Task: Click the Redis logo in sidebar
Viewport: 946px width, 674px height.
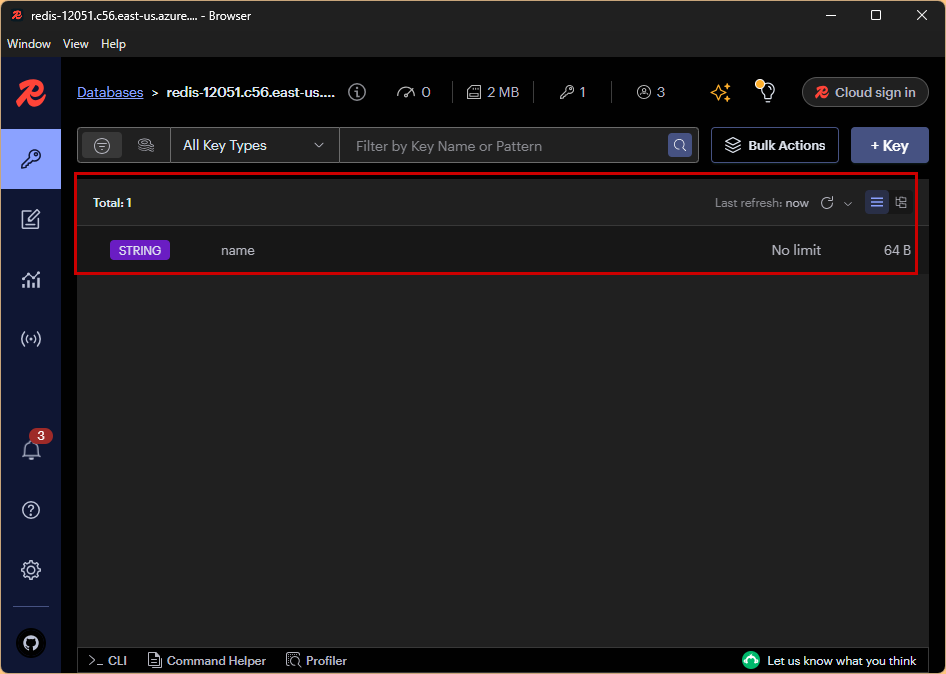Action: coord(31,94)
